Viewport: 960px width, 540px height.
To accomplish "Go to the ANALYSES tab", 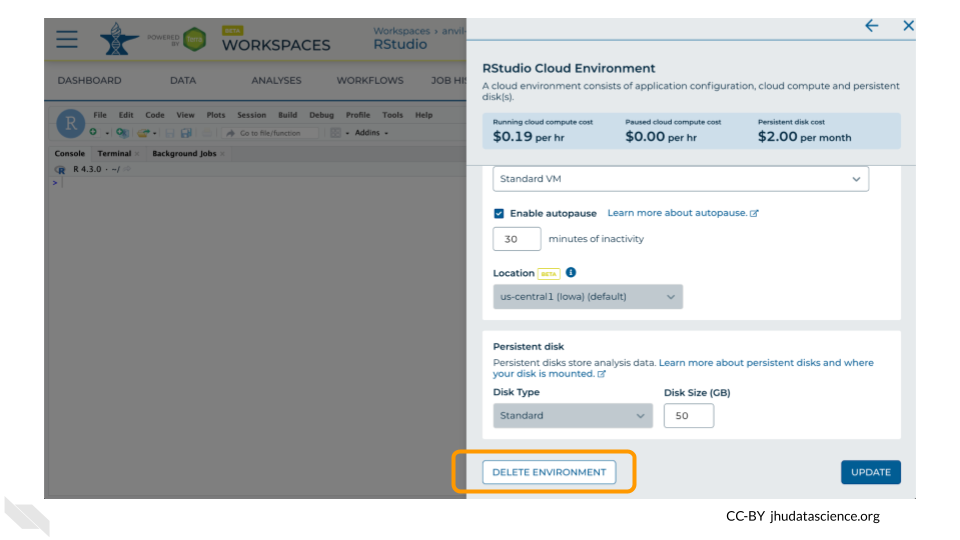I will point(276,80).
